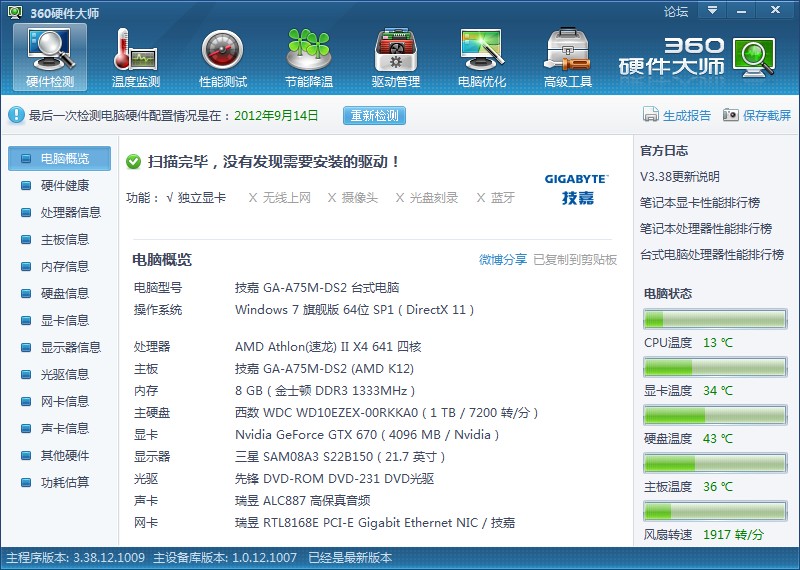Click the 生成报告 printer icon
The width and height of the screenshot is (800, 570).
coord(651,115)
